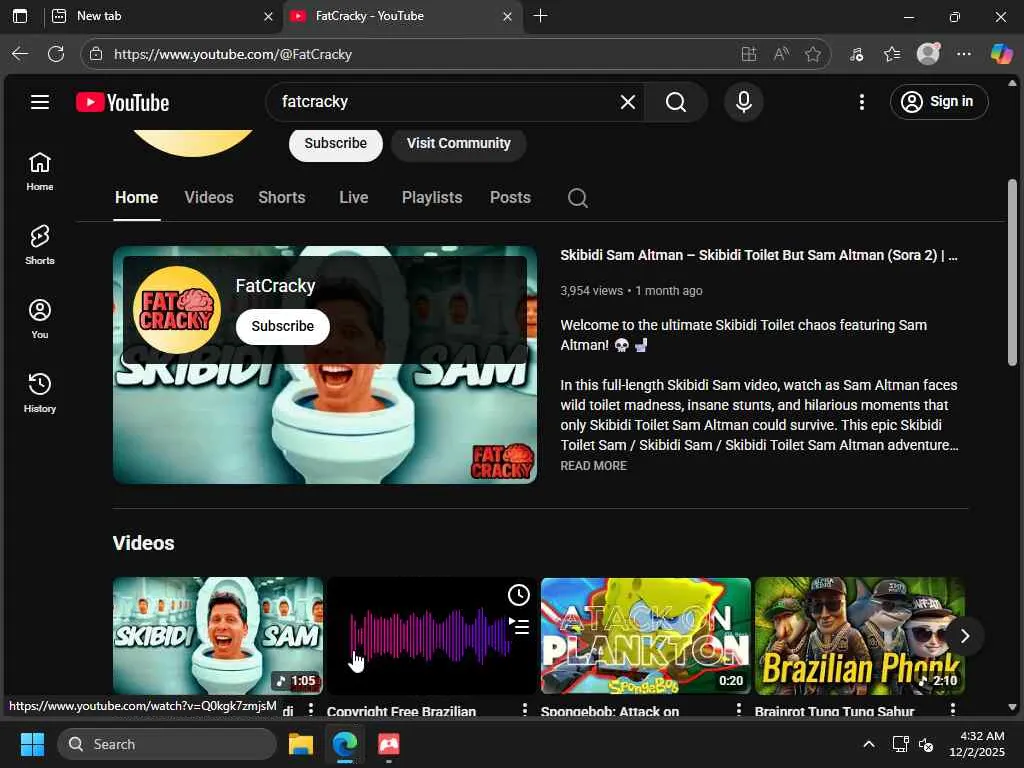Screen dimensions: 1024x768
Task: Open the Edge split screen icon
Action: pyautogui.click(x=749, y=54)
